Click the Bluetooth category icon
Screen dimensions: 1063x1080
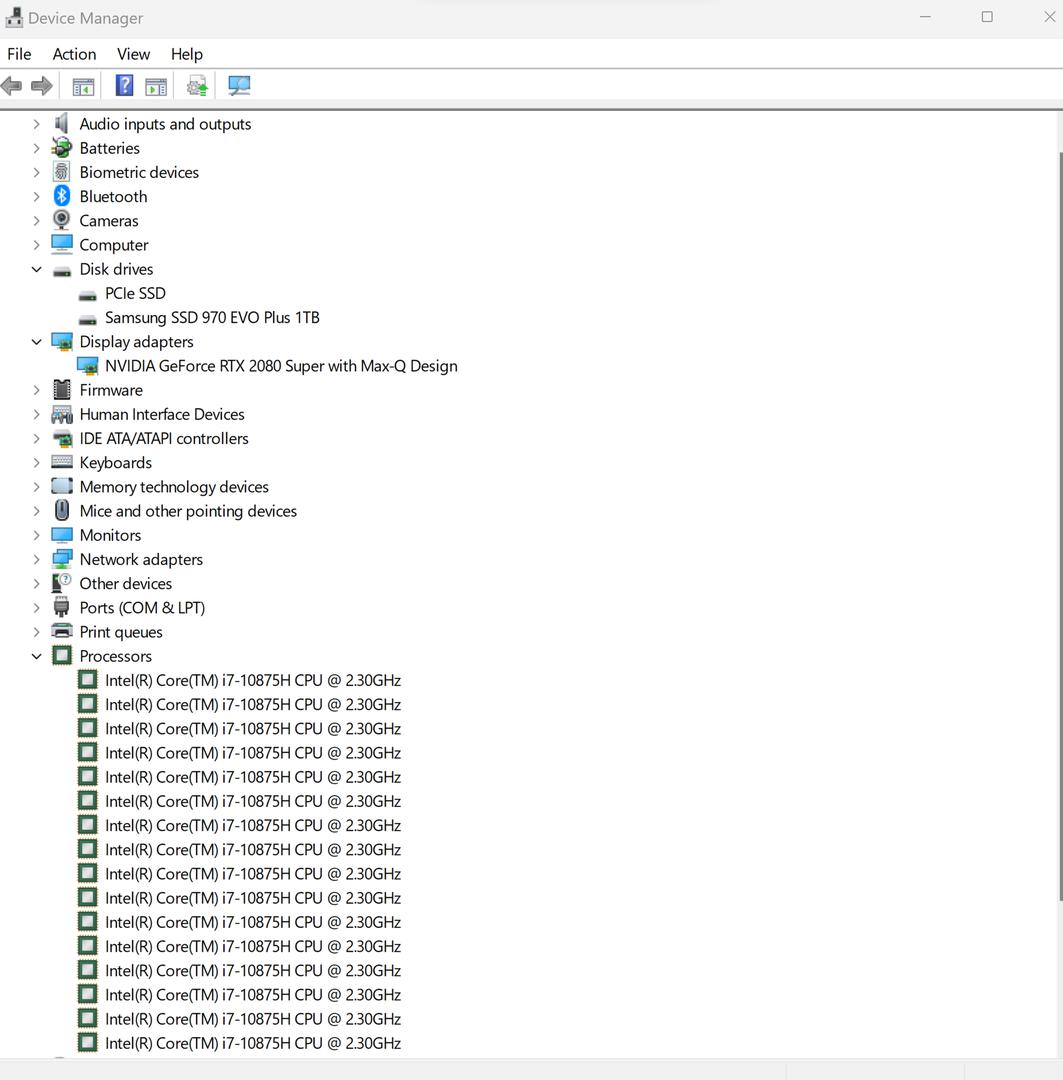(62, 196)
